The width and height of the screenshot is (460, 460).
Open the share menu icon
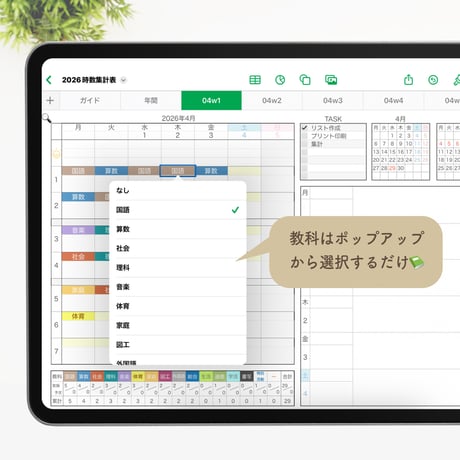coord(408,80)
